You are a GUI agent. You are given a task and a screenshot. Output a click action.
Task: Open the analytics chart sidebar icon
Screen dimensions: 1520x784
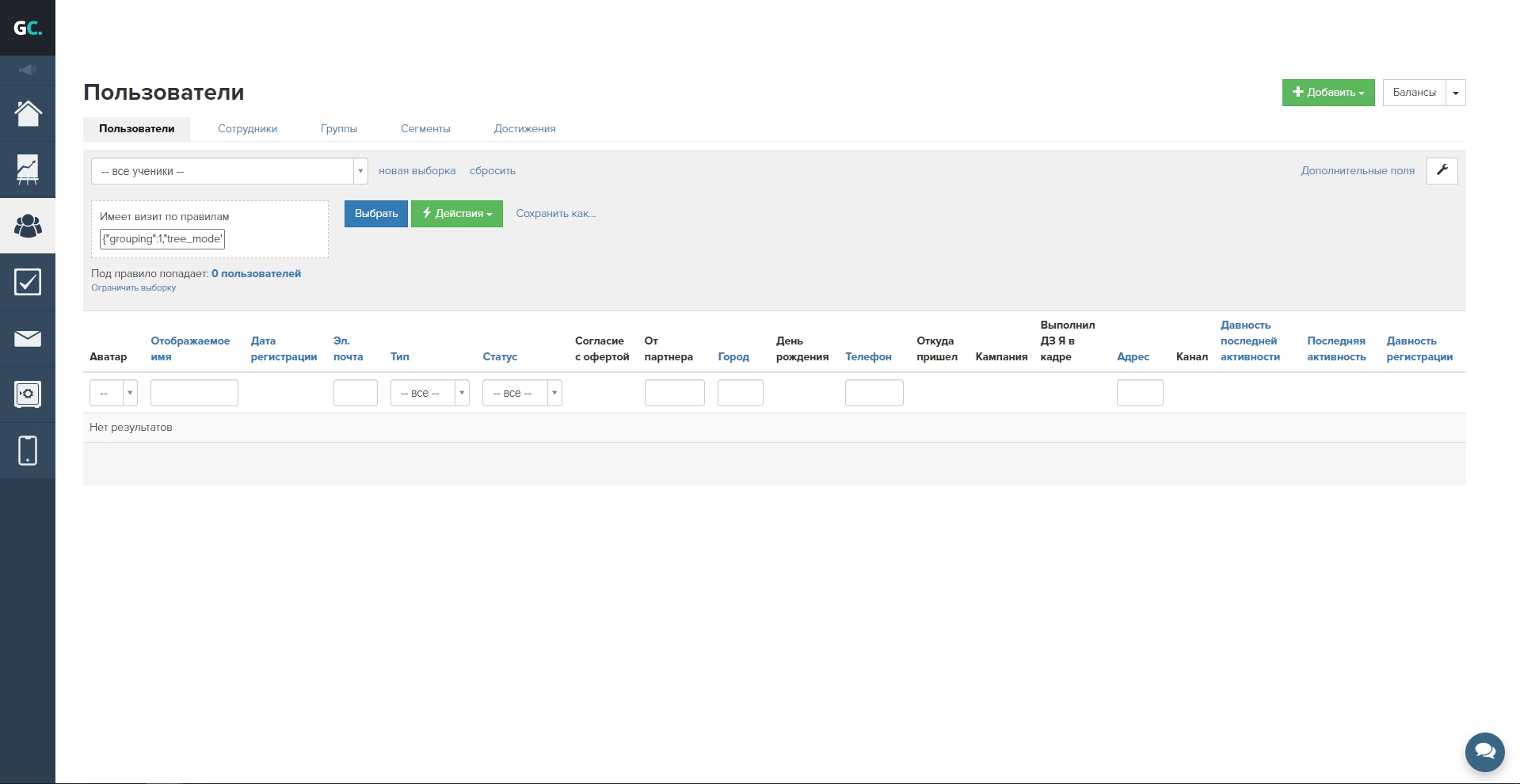click(28, 169)
